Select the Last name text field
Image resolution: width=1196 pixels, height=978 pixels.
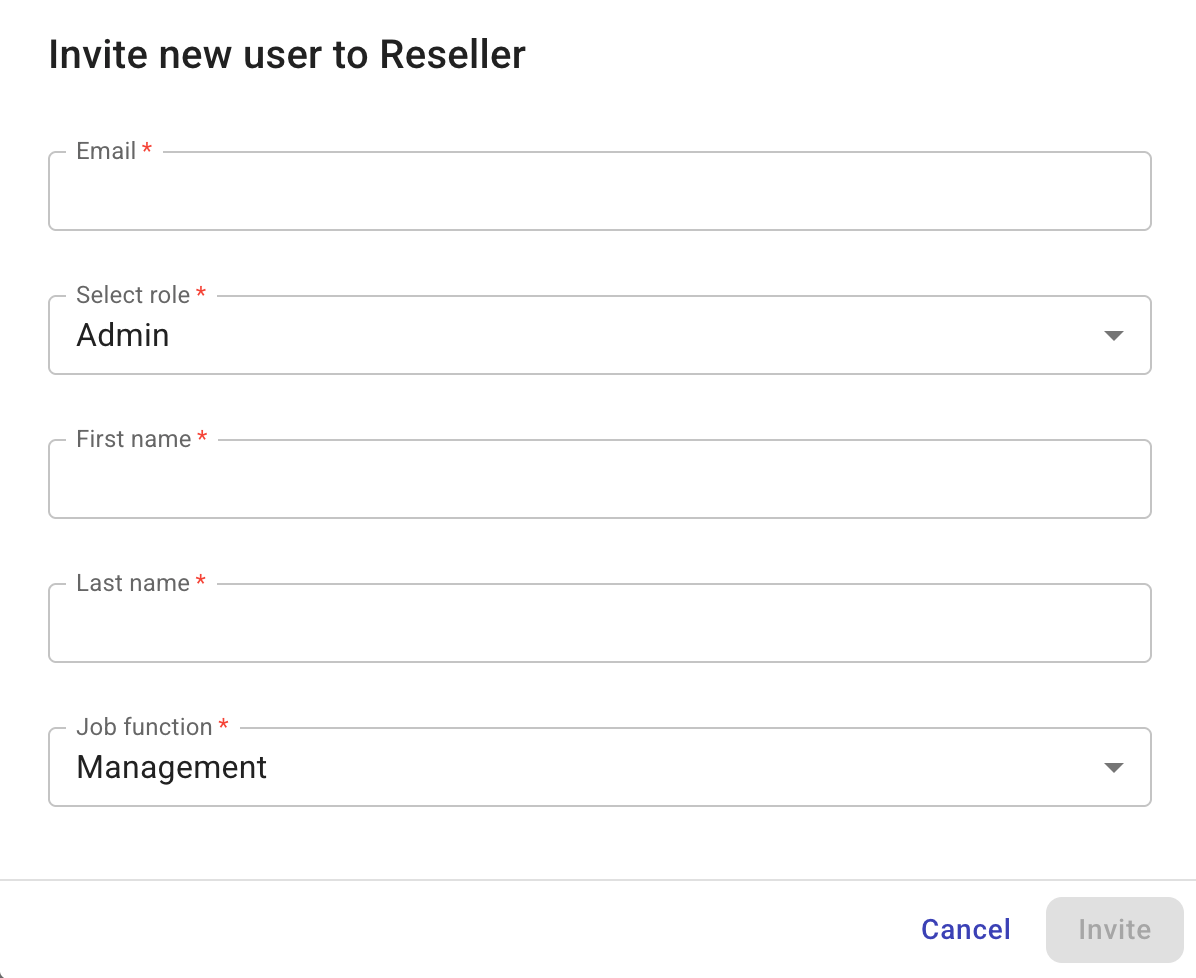click(600, 623)
